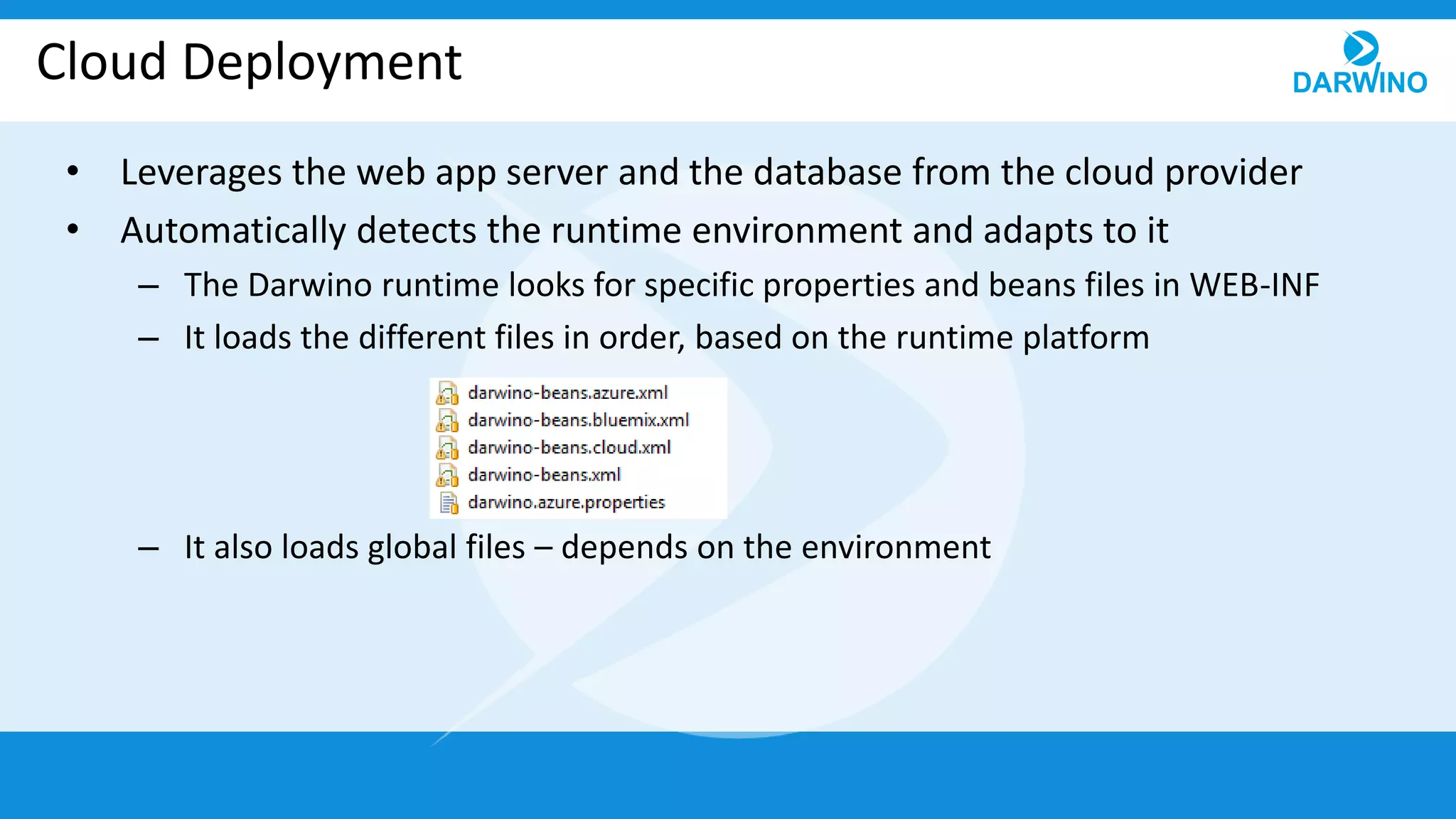Image resolution: width=1456 pixels, height=819 pixels.
Task: Click the WEB-INF text
Action: (1254, 285)
